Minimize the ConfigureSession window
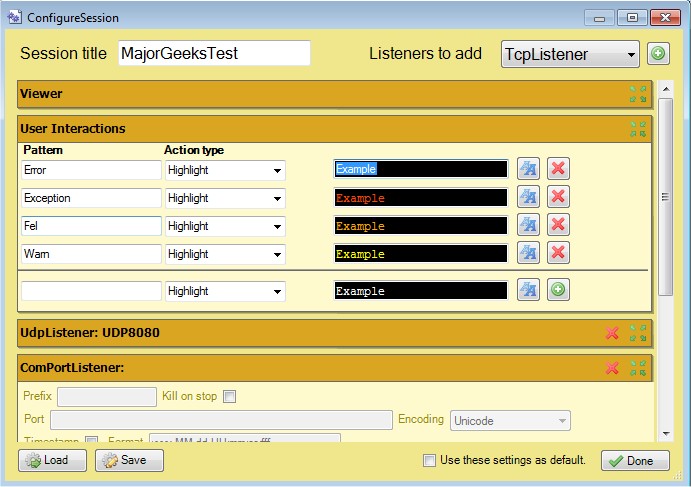The height and width of the screenshot is (487, 691). point(599,18)
